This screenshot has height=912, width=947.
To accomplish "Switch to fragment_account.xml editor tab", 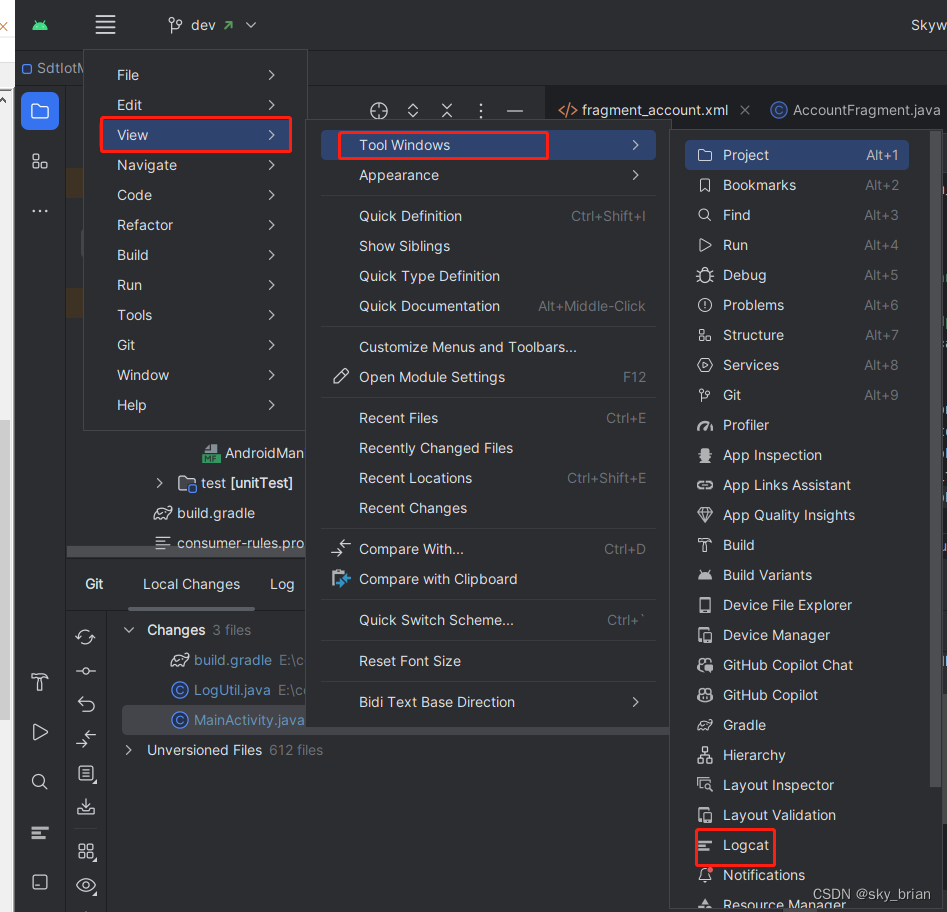I will (644, 110).
